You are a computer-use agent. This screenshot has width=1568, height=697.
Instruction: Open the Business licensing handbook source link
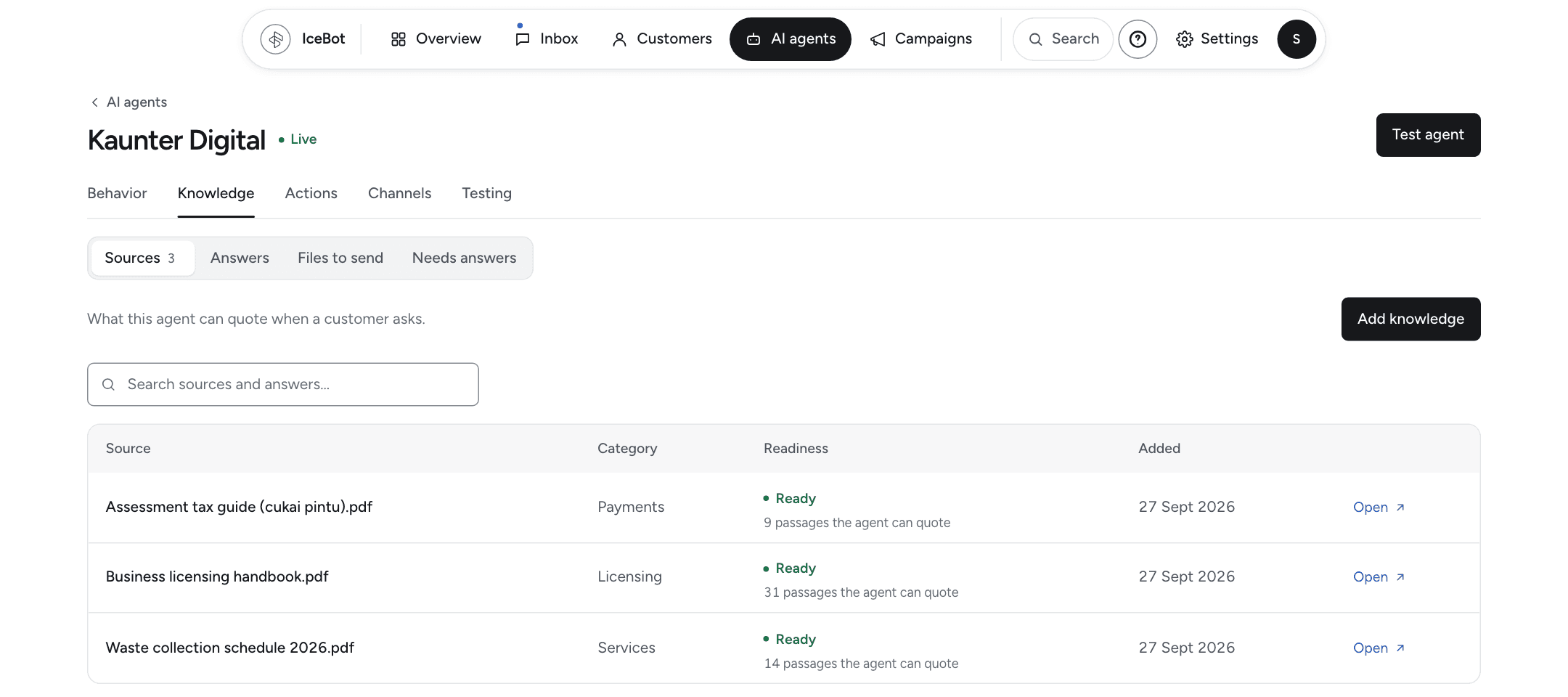(x=1379, y=577)
